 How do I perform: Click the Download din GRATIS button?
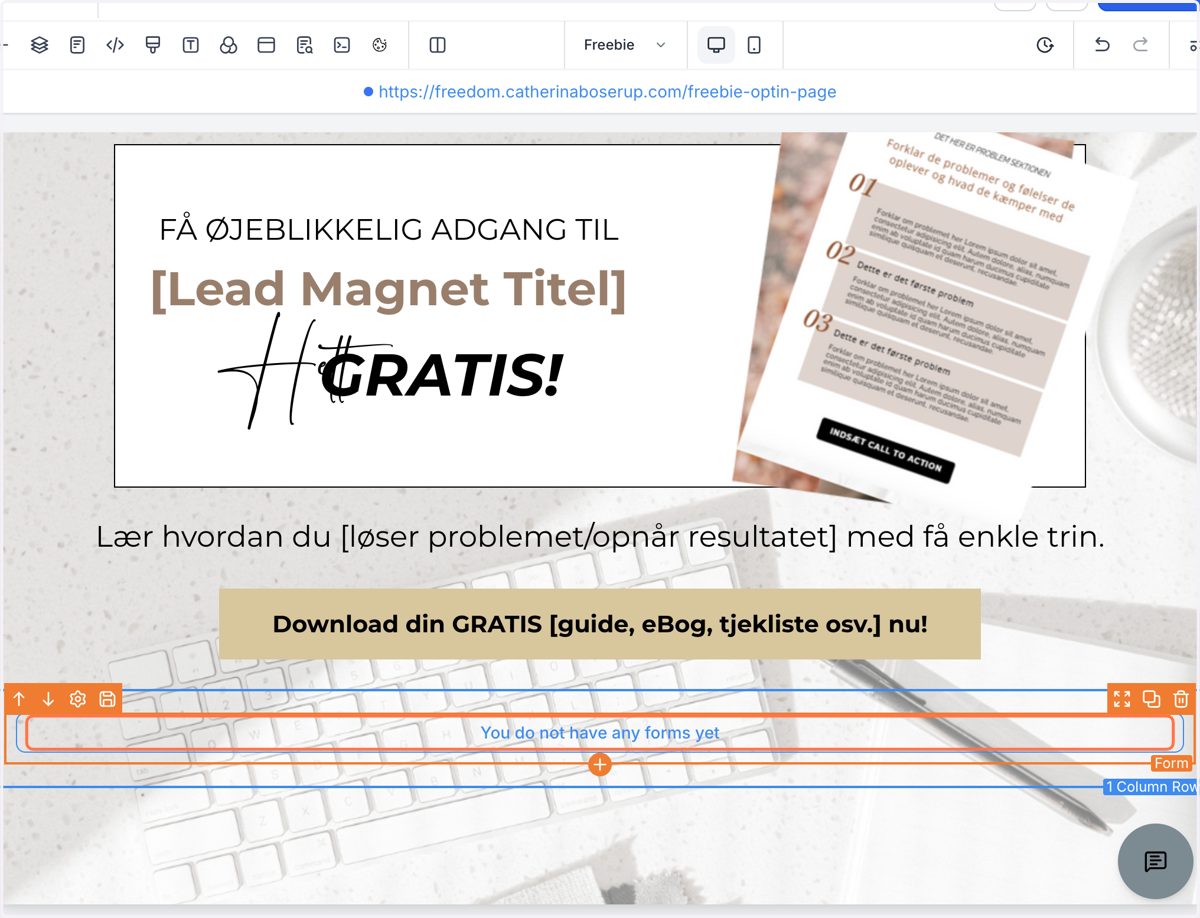(600, 624)
